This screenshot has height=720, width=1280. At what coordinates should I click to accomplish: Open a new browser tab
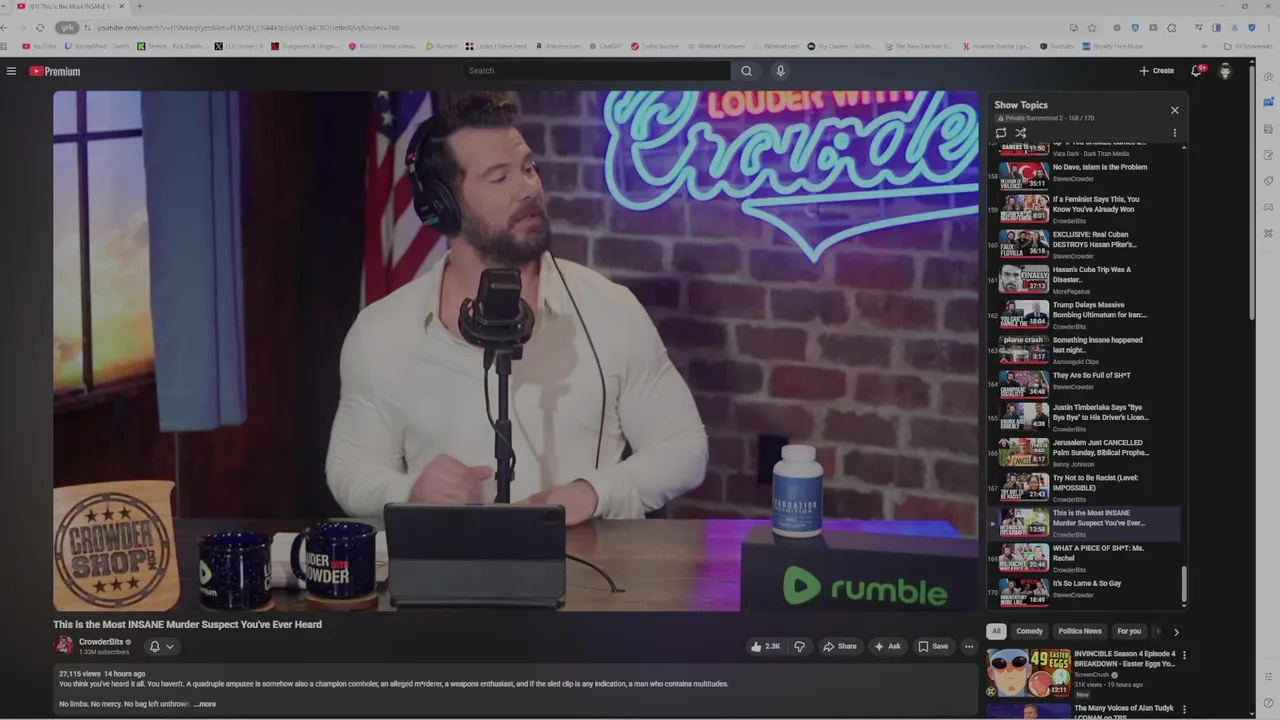click(x=139, y=7)
